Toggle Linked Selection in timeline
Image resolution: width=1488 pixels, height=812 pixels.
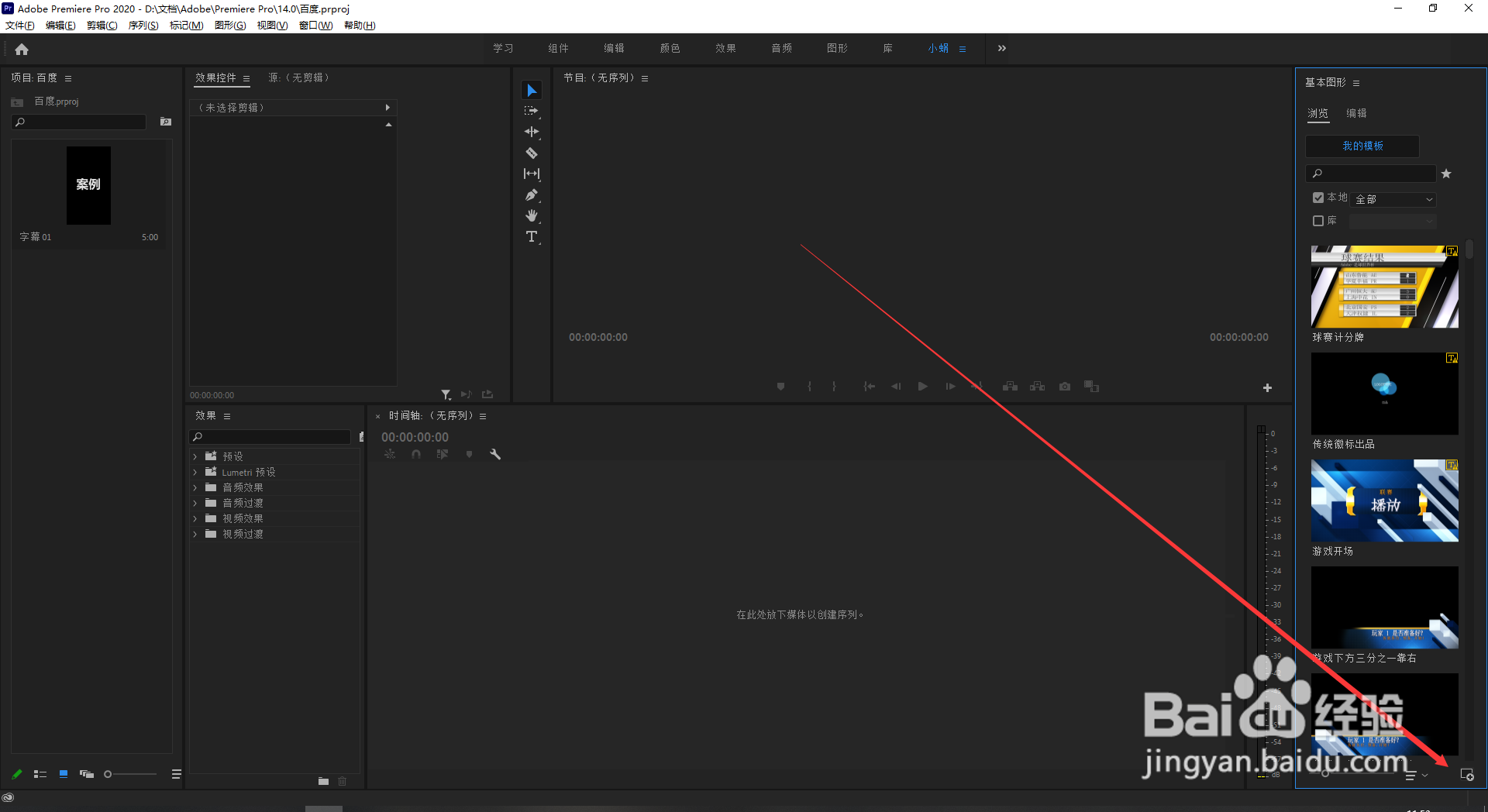pyautogui.click(x=443, y=454)
